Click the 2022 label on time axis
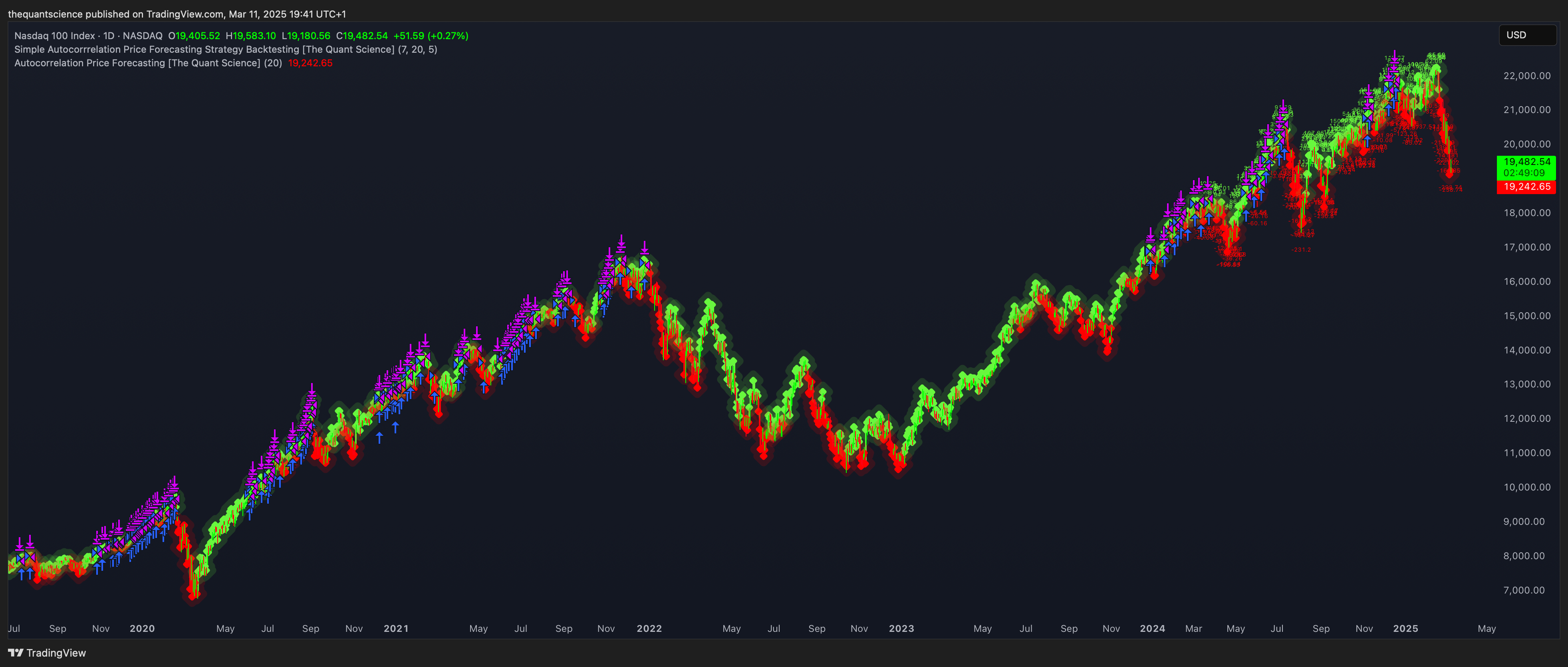1568x667 pixels. 649,629
